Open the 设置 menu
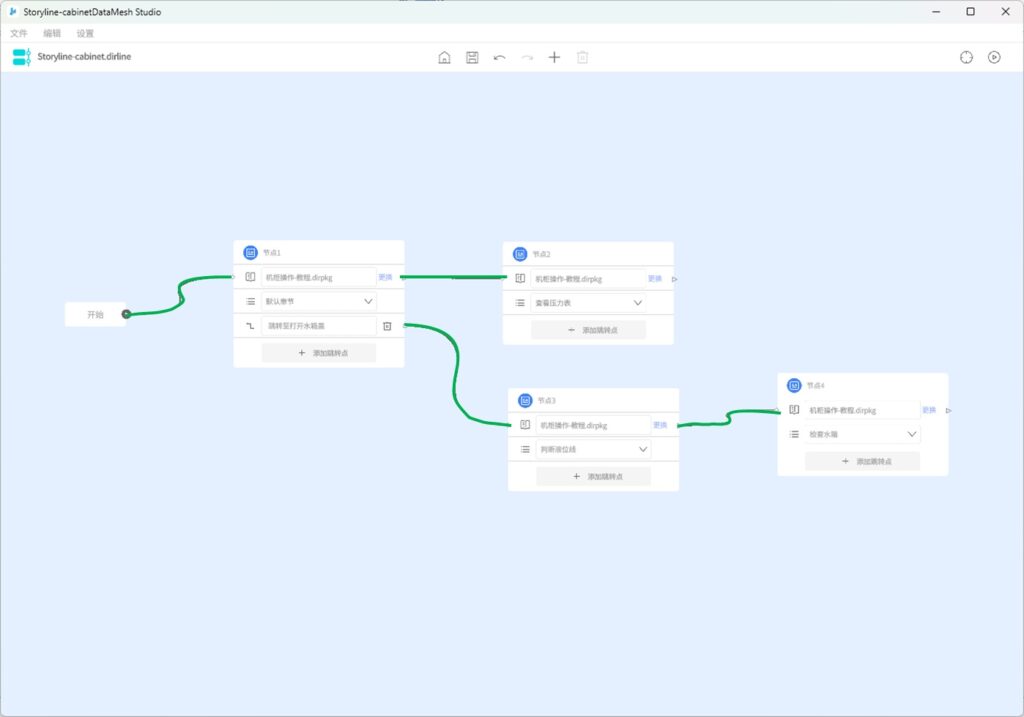Screen dimensions: 1024x717 85,33
